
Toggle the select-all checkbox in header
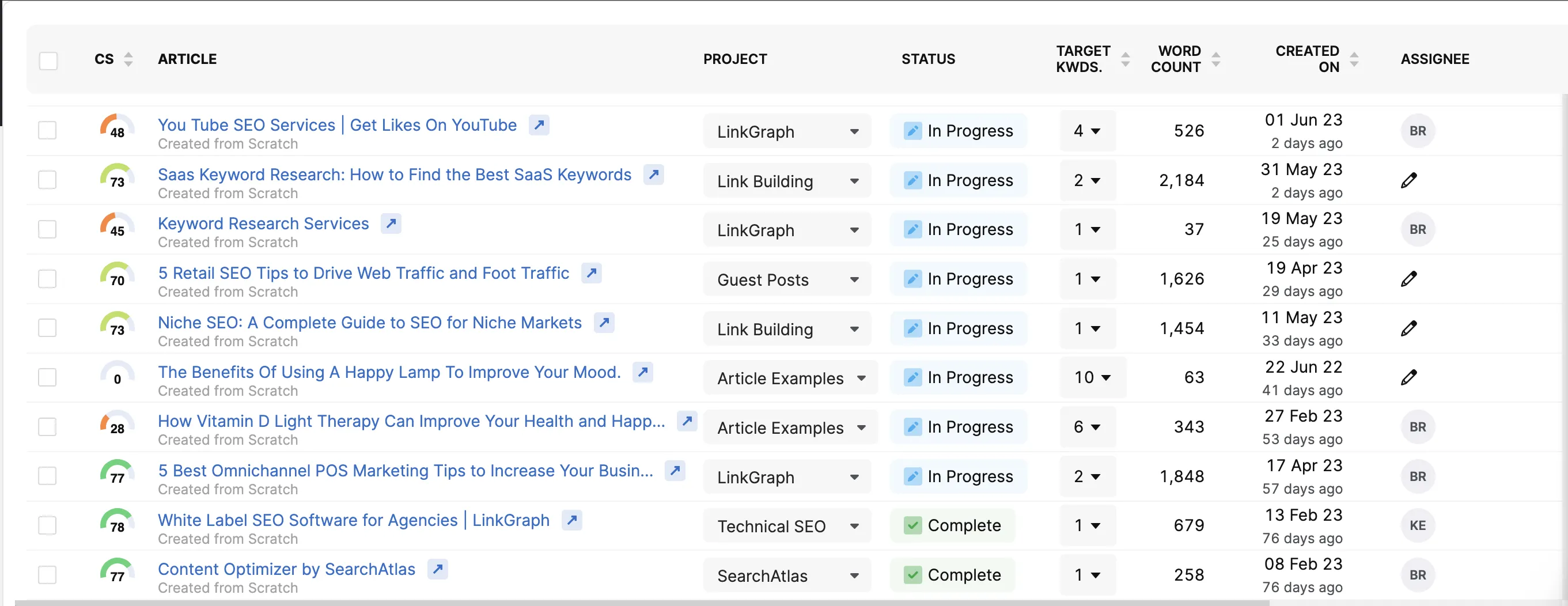48,61
